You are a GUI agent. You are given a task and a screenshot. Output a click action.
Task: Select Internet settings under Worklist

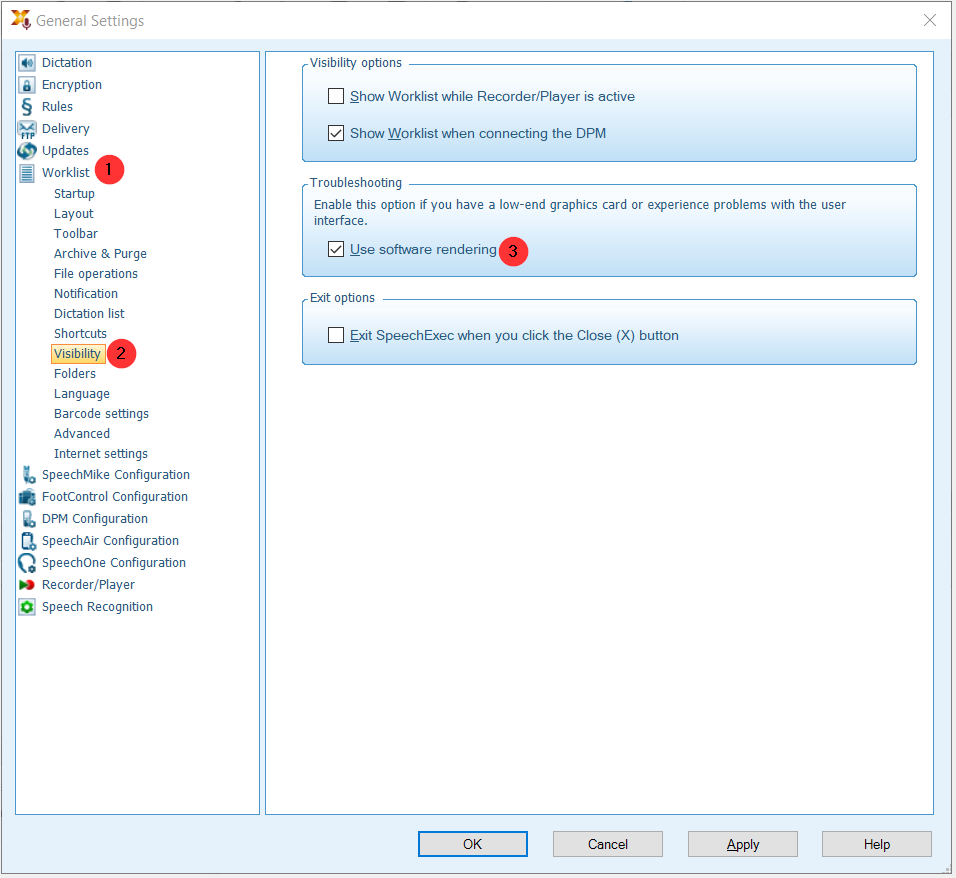click(x=101, y=454)
